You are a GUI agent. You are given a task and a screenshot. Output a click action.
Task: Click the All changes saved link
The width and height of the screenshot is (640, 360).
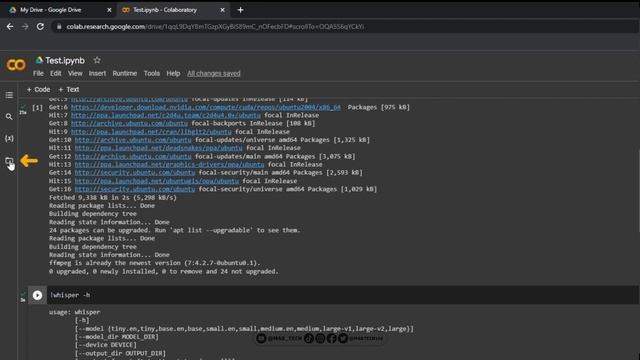(x=213, y=73)
